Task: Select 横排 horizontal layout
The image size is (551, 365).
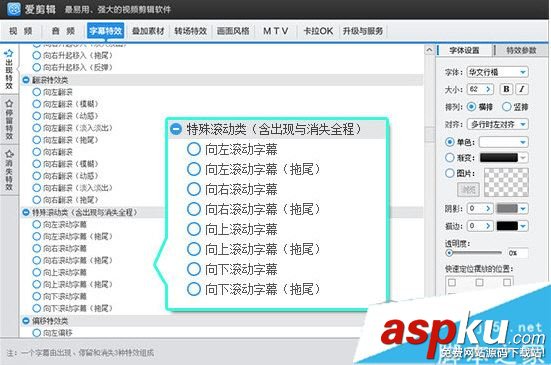Action: coord(472,106)
